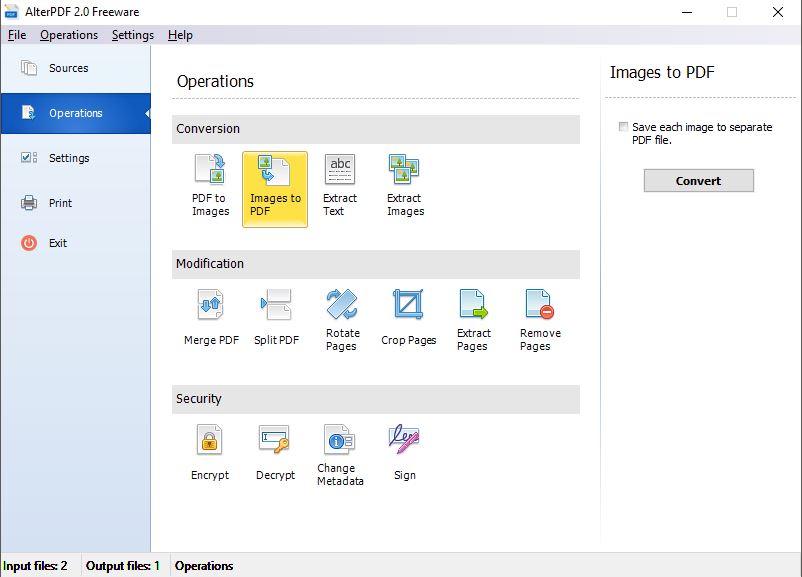
Task: Select the PDF to Images operation icon
Action: 210,169
